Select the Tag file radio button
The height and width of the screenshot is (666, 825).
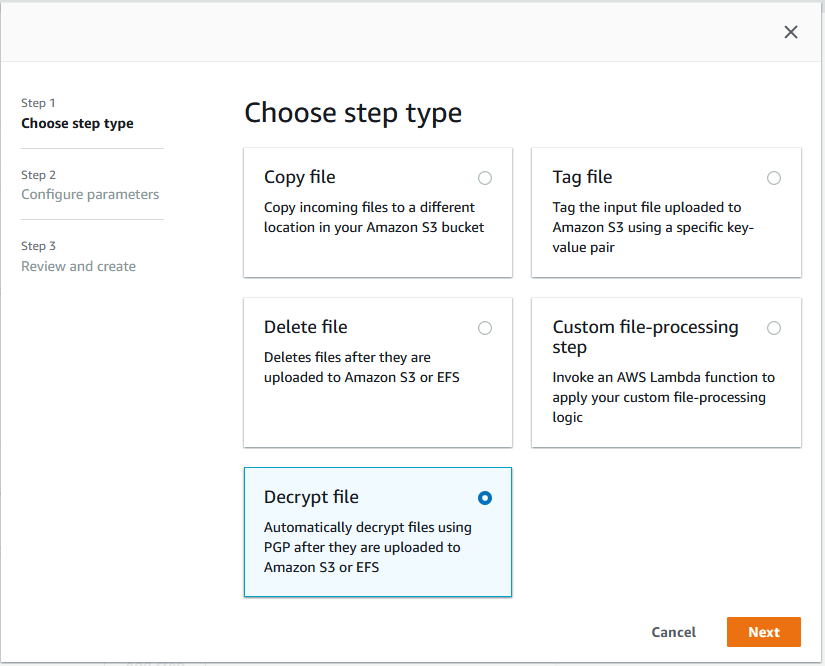pyautogui.click(x=774, y=177)
